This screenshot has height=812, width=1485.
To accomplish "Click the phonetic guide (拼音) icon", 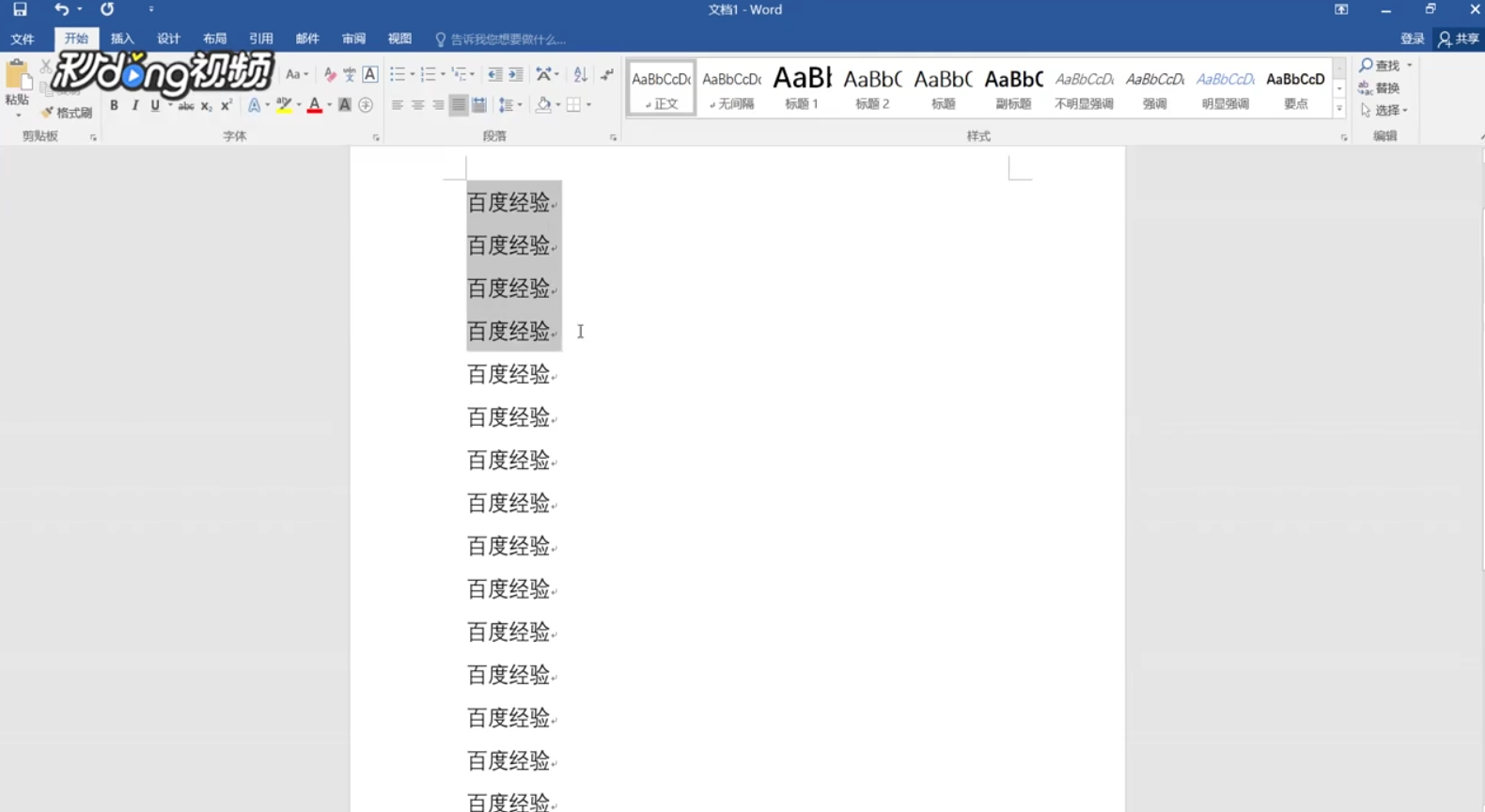I will coord(350,75).
